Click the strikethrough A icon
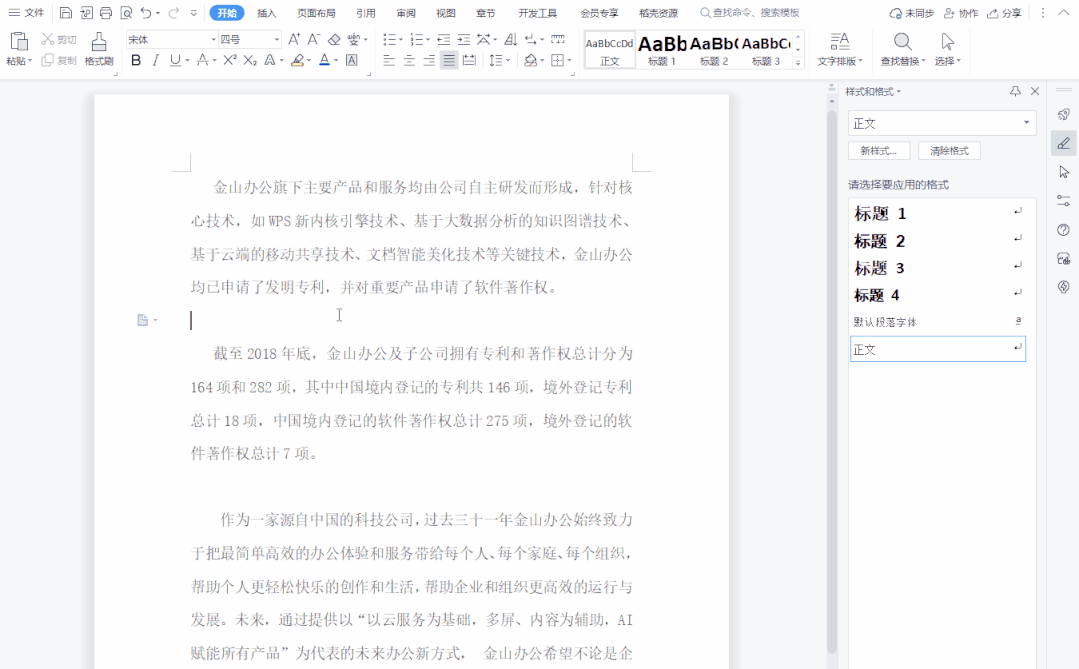Viewport: 1079px width, 669px height. 202,61
